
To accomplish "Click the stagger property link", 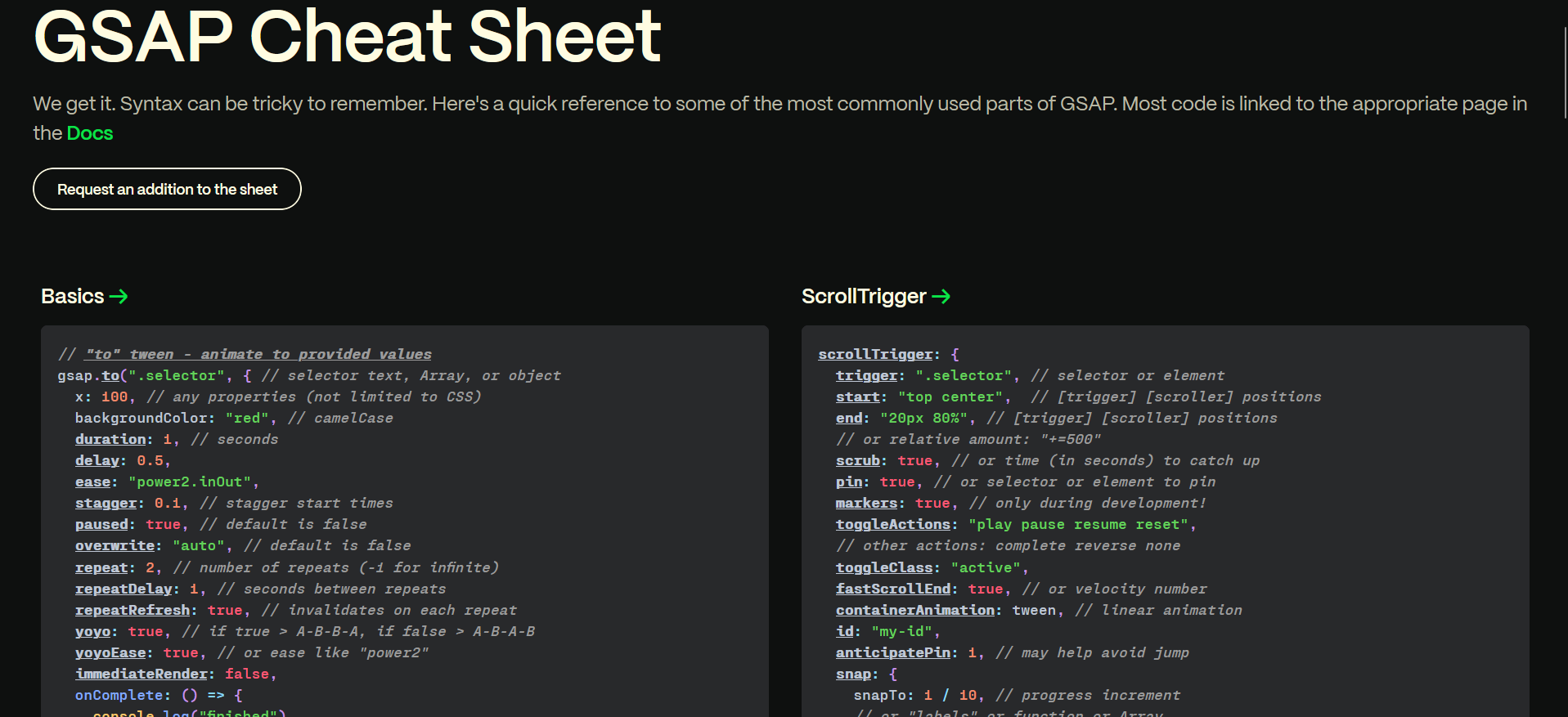I will pyautogui.click(x=106, y=503).
